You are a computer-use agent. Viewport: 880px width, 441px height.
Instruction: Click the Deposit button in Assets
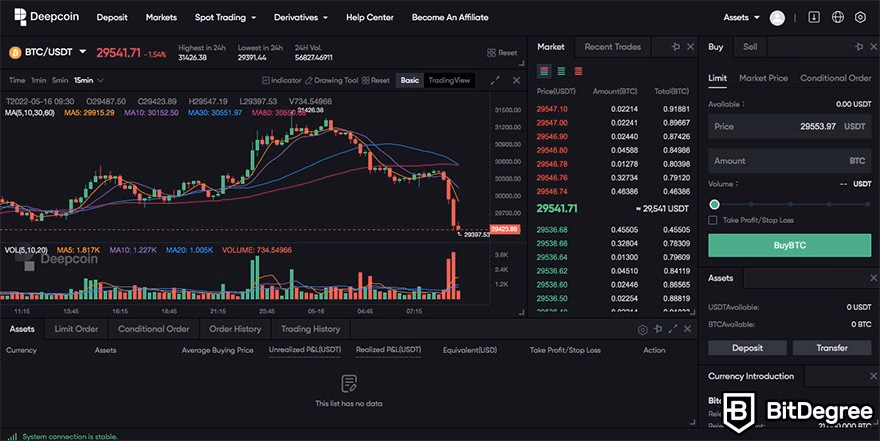click(x=747, y=348)
